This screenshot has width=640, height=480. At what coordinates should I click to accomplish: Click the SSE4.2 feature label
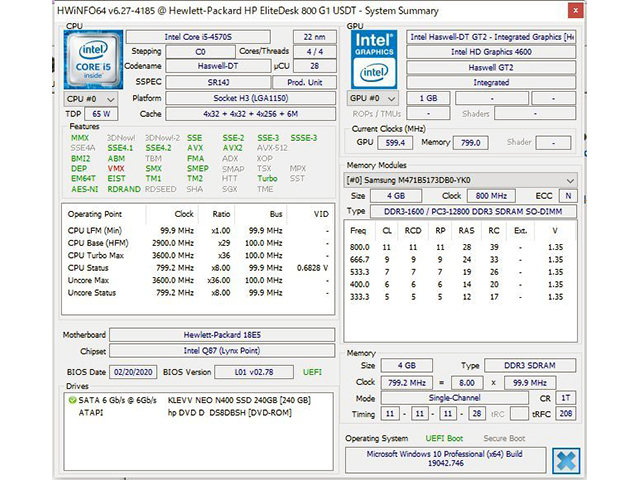pos(158,148)
